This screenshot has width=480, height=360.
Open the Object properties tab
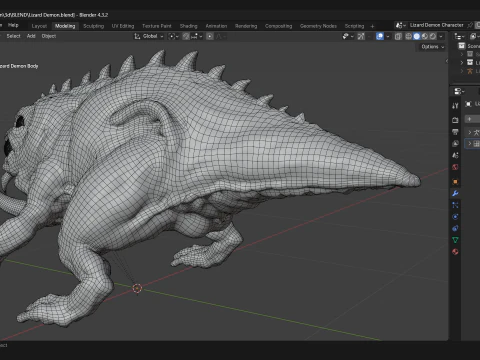pyautogui.click(x=455, y=182)
